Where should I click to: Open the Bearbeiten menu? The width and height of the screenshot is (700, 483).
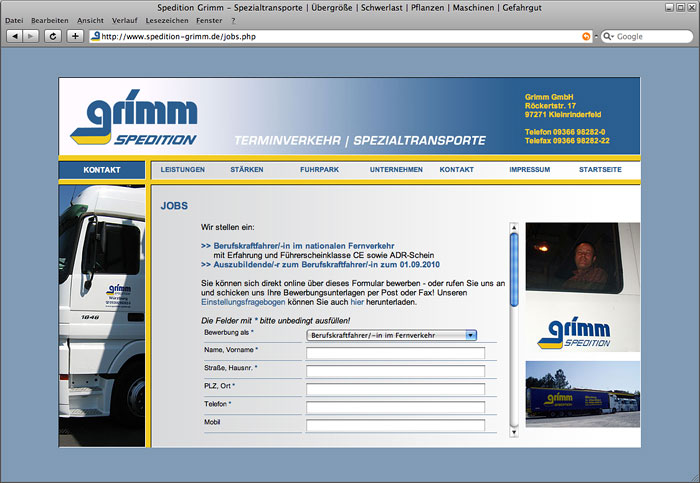[50, 21]
